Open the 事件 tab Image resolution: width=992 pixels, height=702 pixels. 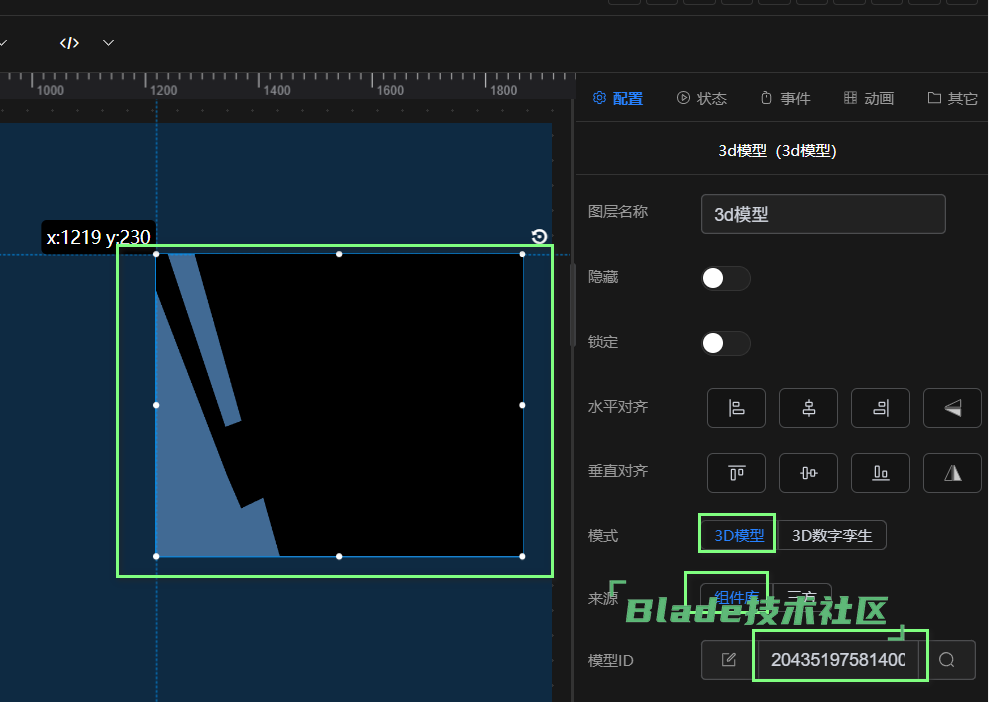785,98
